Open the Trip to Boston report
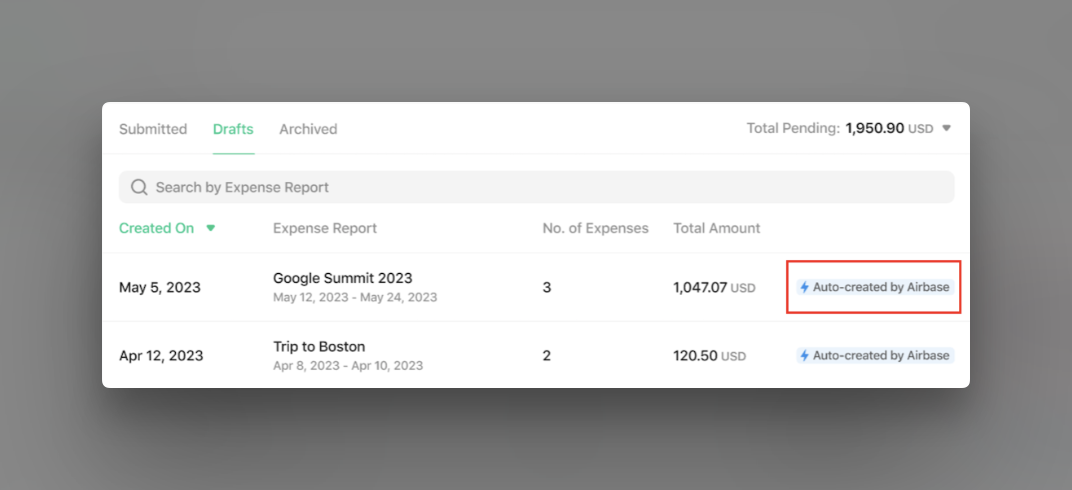This screenshot has width=1072, height=490. click(319, 346)
